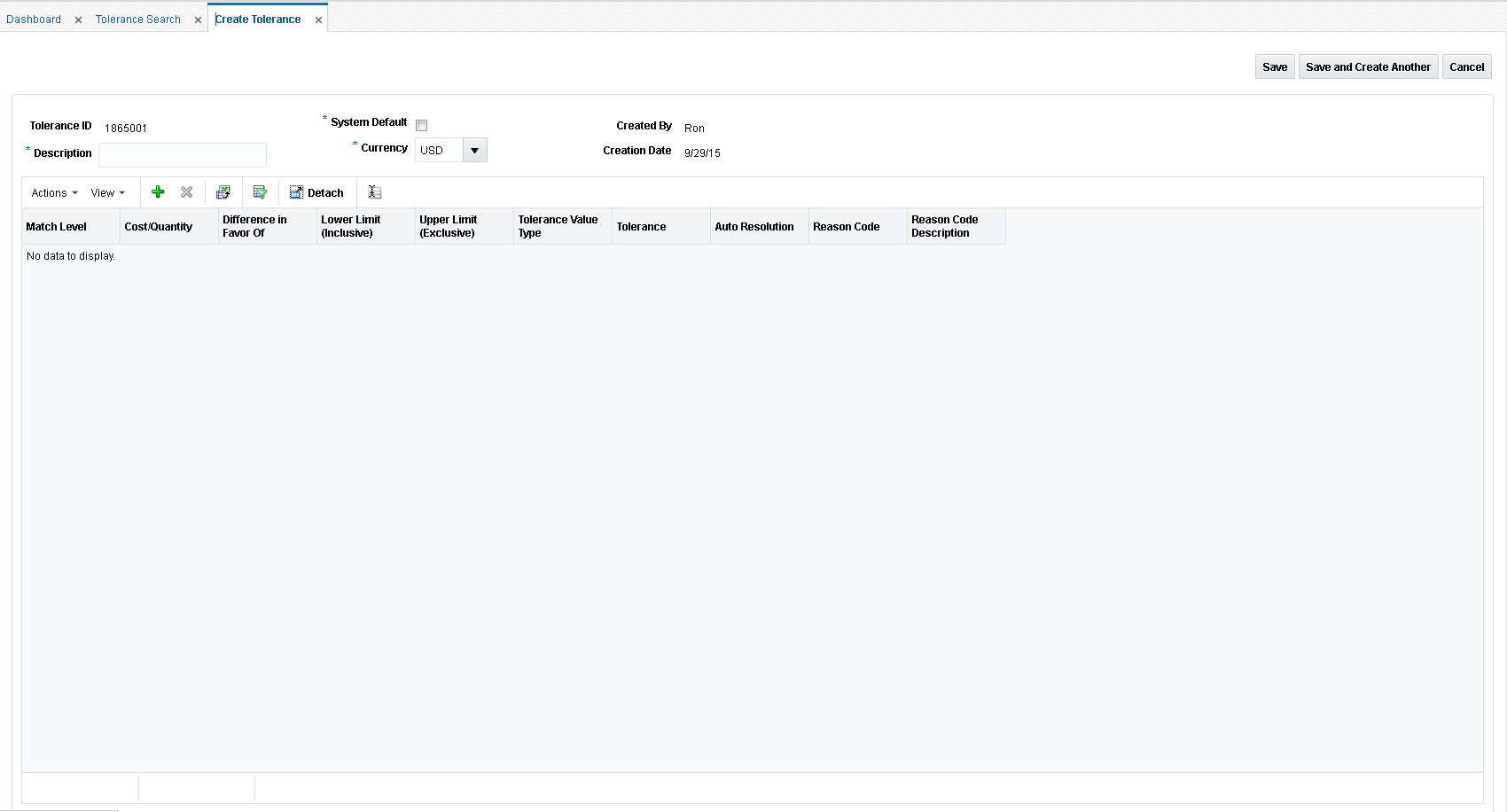Click Save and Create Another
This screenshot has width=1507, height=812.
(1368, 66)
